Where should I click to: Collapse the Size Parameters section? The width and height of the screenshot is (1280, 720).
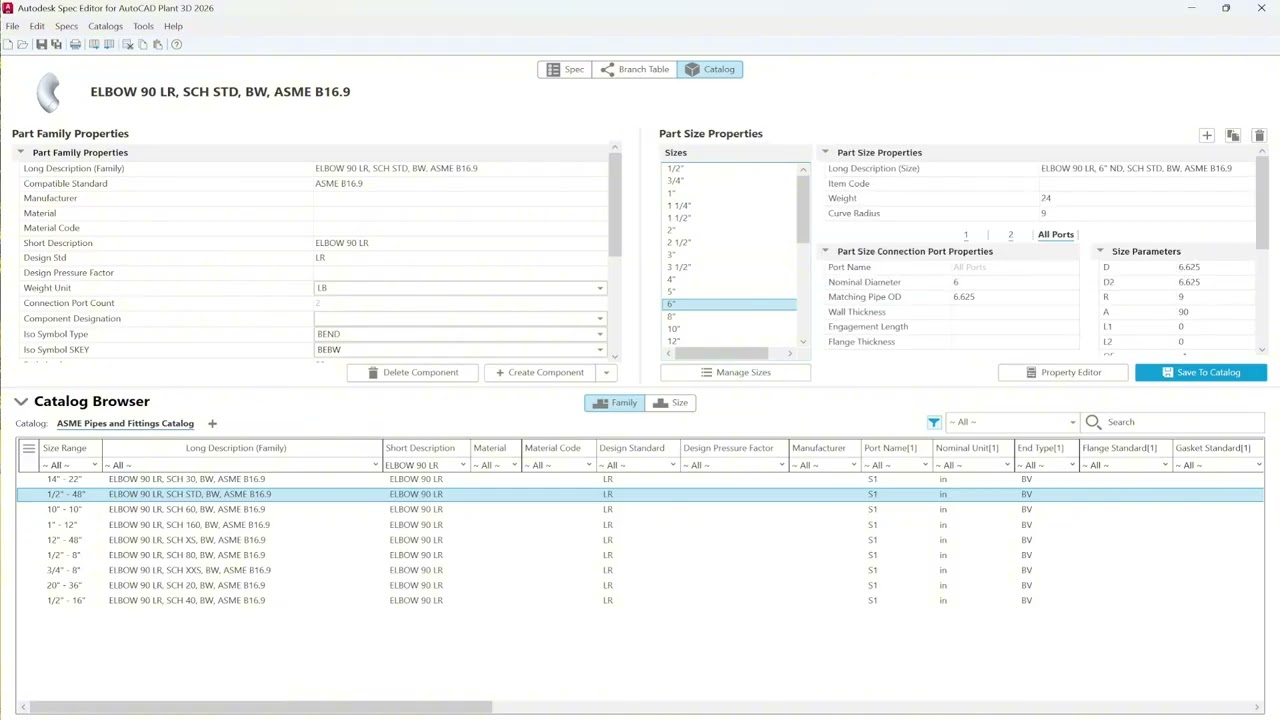pyautogui.click(x=1100, y=251)
